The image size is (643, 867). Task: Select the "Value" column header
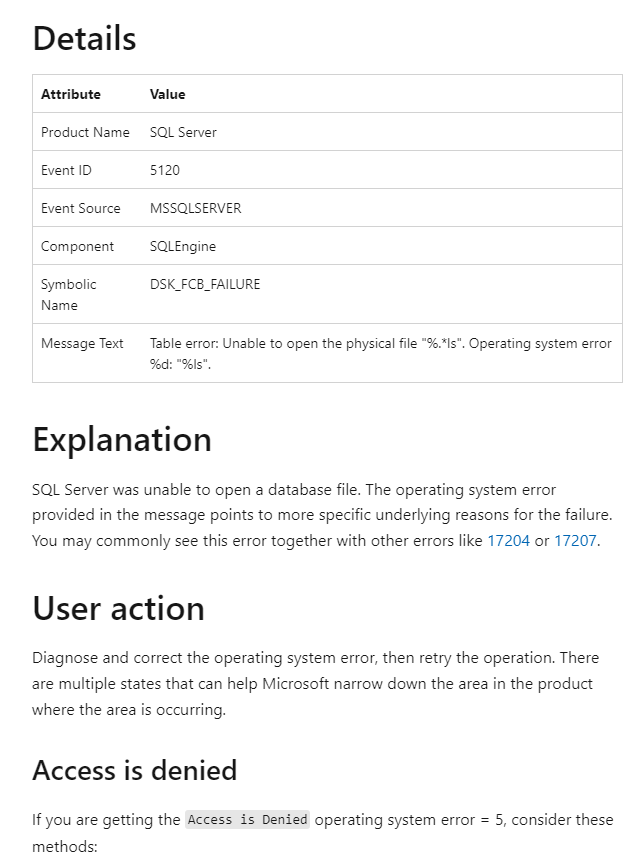pyautogui.click(x=167, y=94)
